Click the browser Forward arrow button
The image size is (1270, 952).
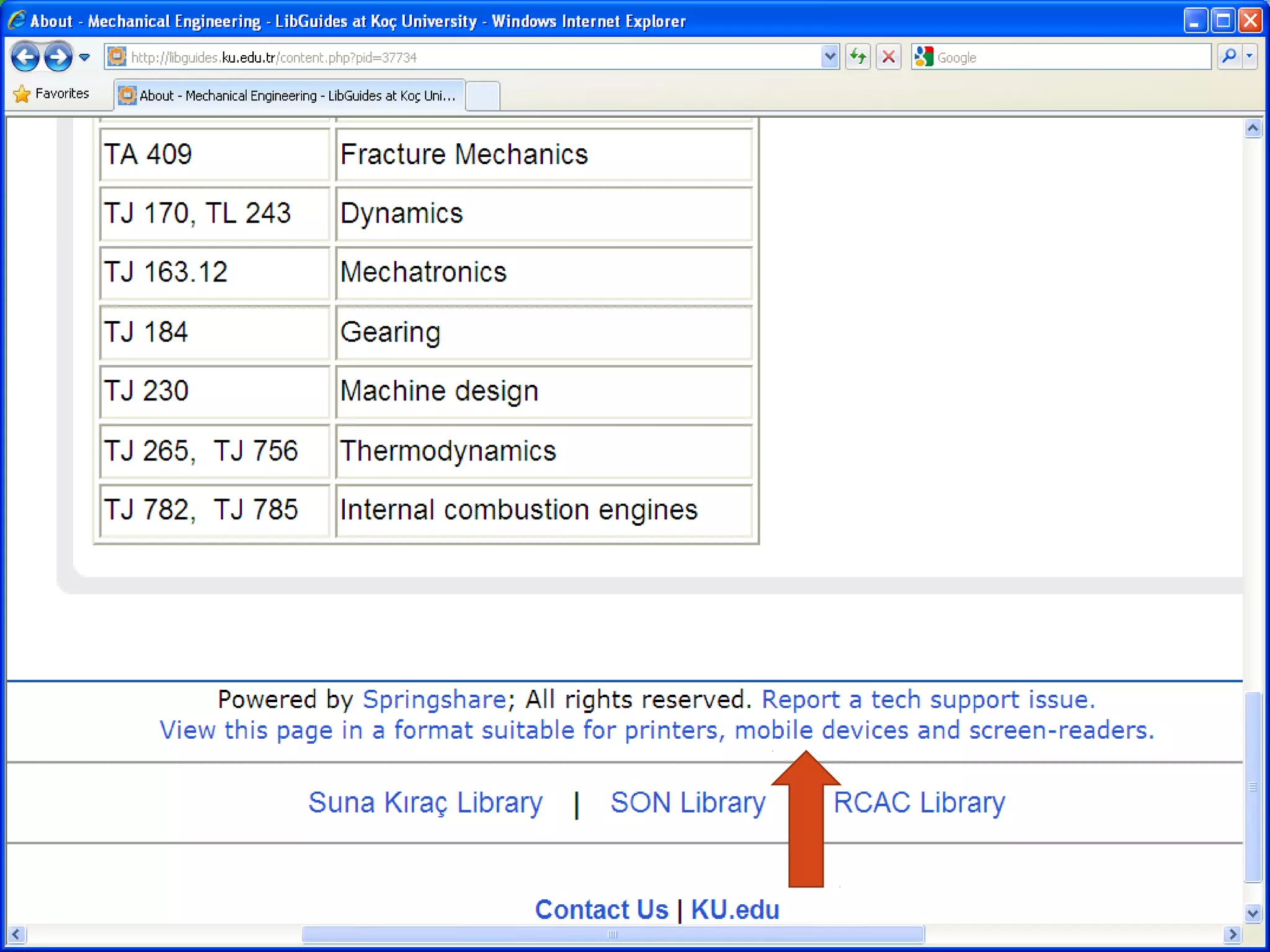click(x=58, y=57)
